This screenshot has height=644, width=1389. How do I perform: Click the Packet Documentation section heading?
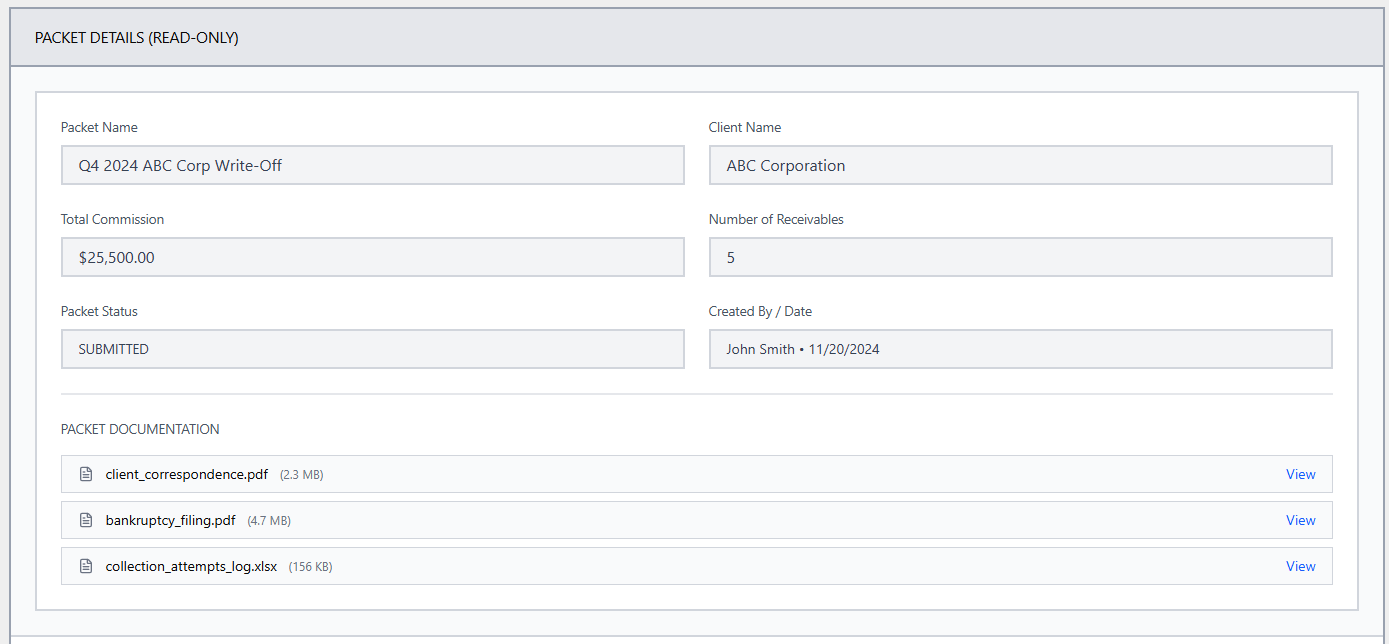tap(140, 429)
